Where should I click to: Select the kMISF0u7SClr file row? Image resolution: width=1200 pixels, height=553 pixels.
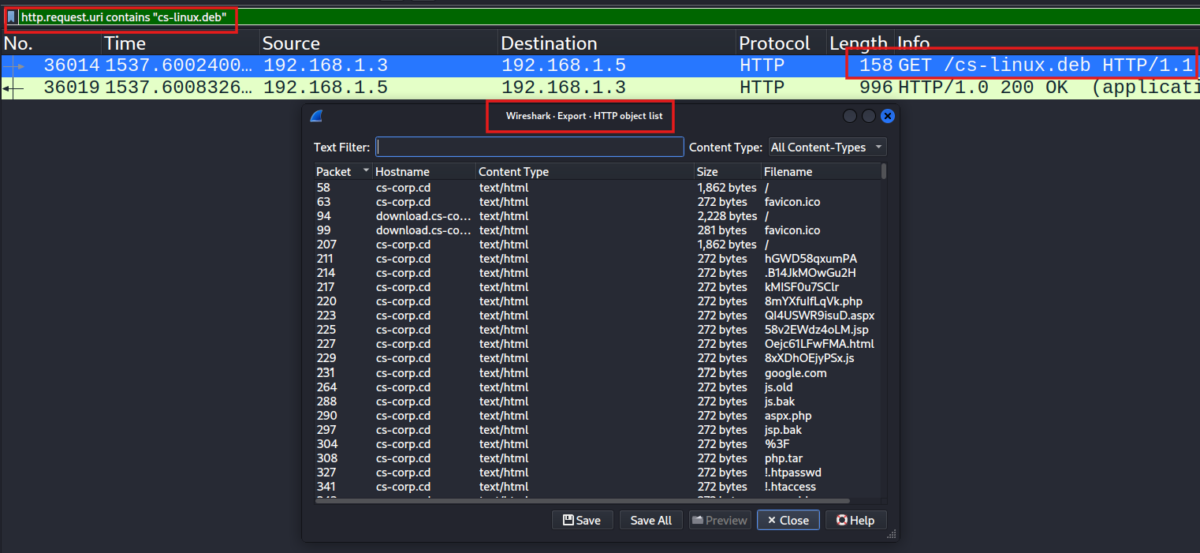tap(597, 287)
